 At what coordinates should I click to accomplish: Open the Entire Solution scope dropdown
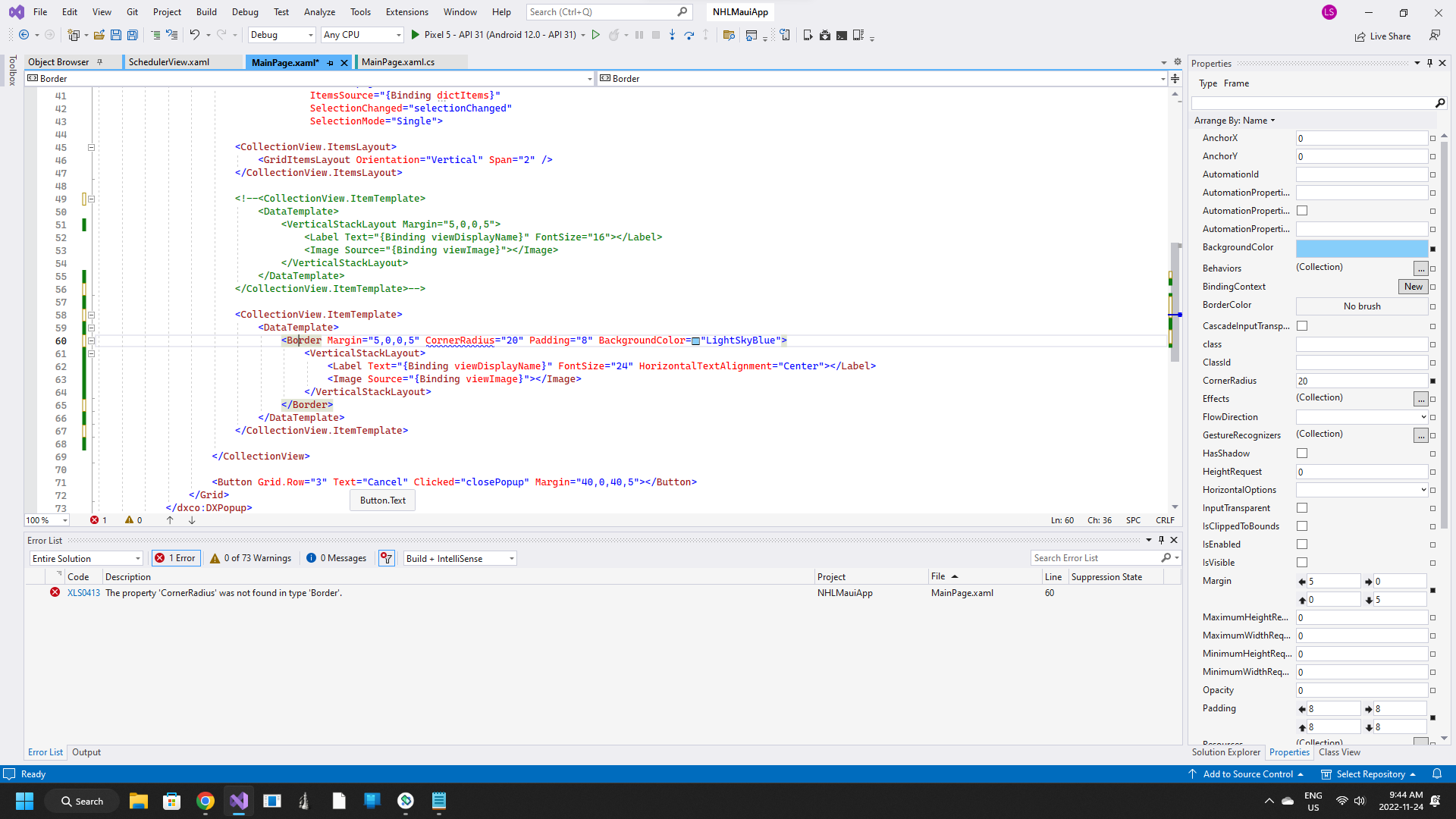[x=86, y=558]
